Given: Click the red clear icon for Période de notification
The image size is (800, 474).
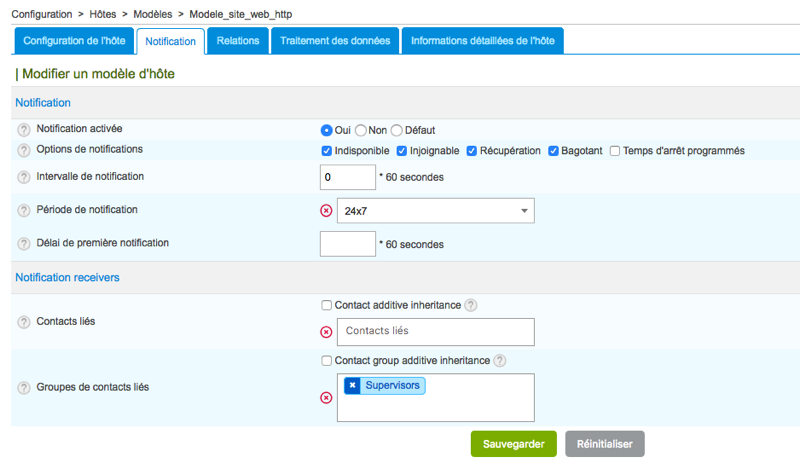Looking at the screenshot, I should pos(326,211).
